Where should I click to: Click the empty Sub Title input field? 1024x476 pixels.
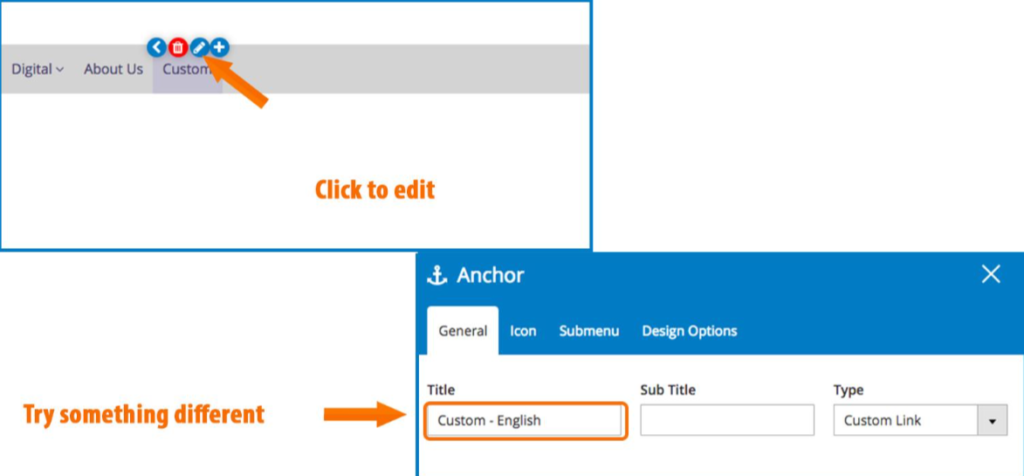[x=727, y=420]
